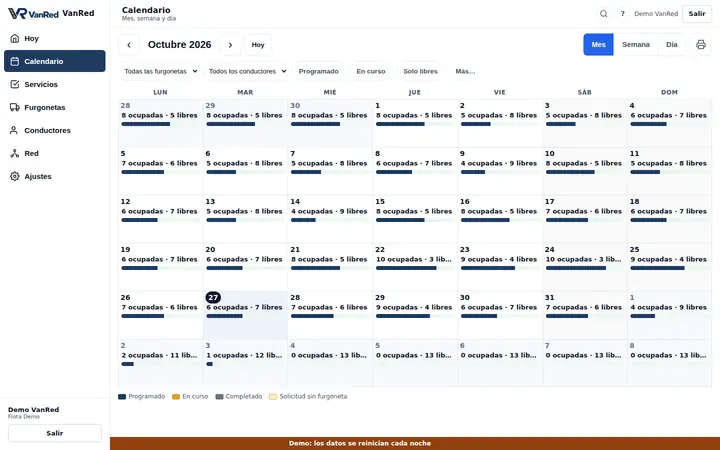Click "2 ocupadas" text on November 2
Viewport: 720px width, 450px height.
tap(142, 355)
